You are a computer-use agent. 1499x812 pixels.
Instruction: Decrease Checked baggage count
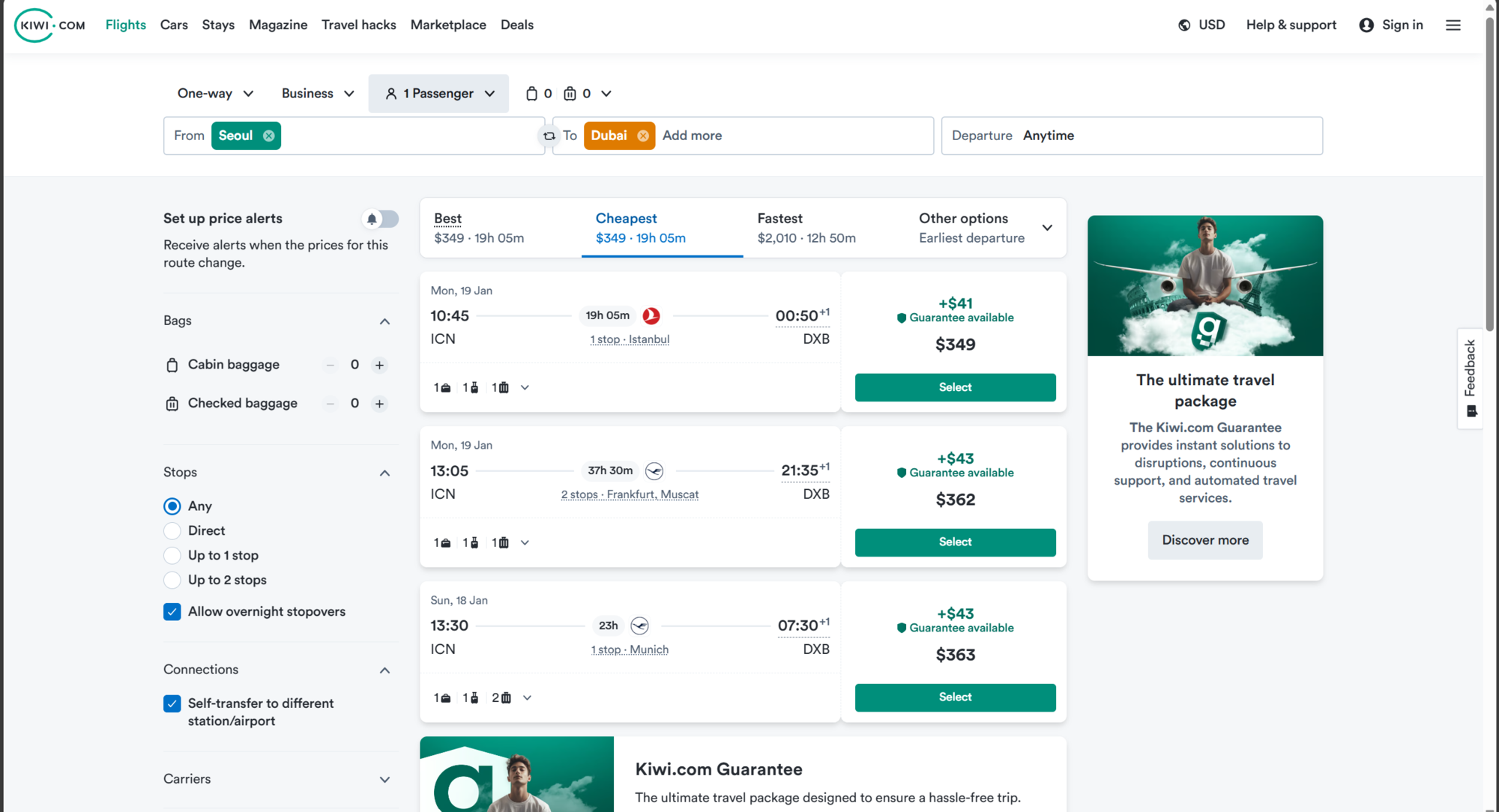pos(330,404)
